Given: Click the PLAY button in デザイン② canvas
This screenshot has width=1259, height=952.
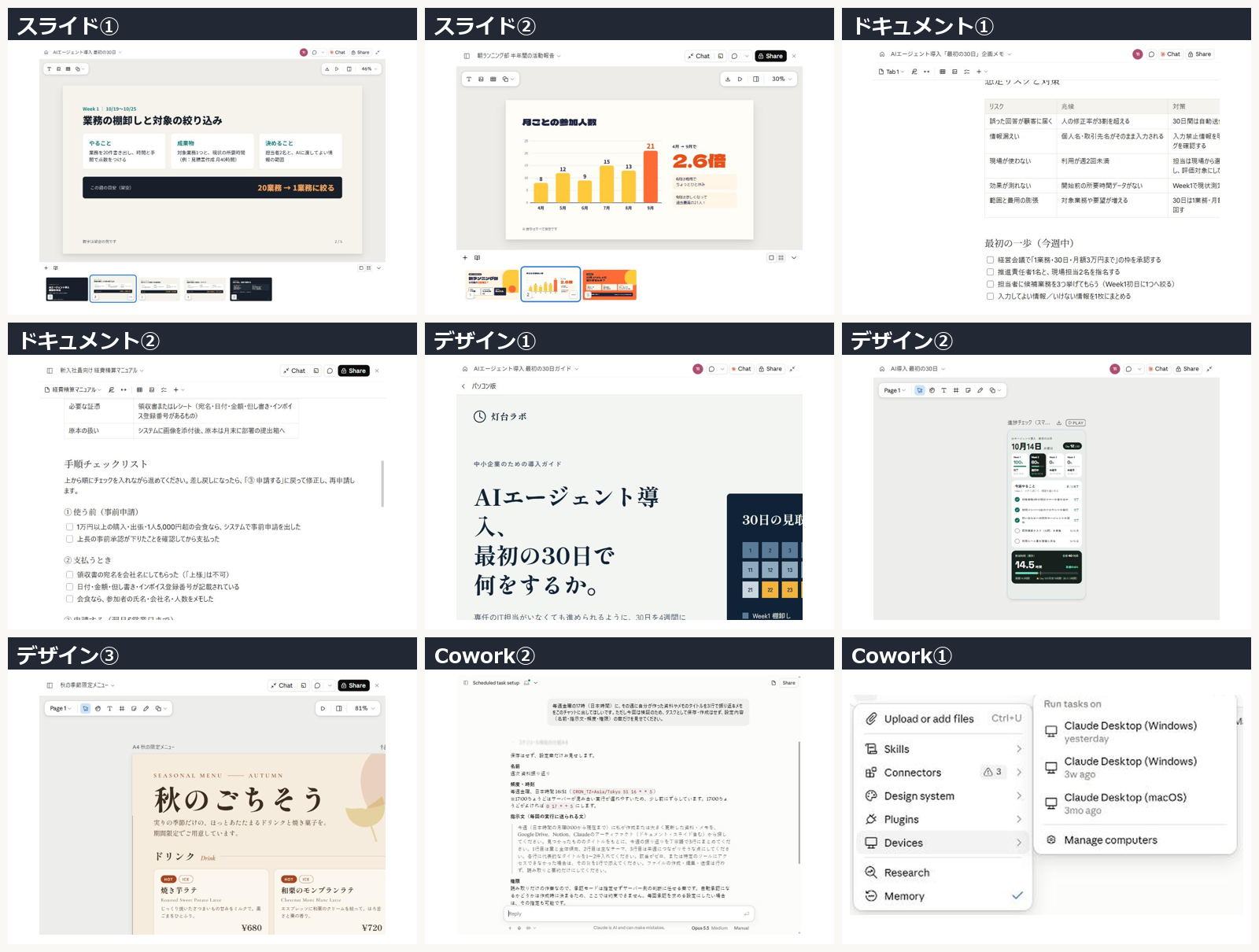Looking at the screenshot, I should click(x=1076, y=422).
